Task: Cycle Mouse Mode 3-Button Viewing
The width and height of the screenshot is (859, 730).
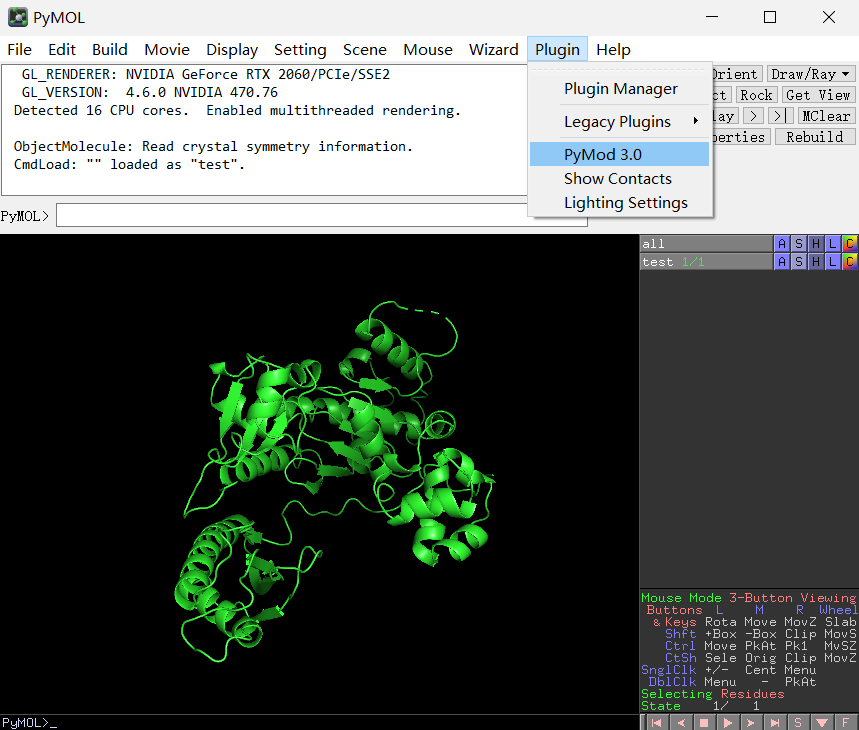Action: click(748, 598)
